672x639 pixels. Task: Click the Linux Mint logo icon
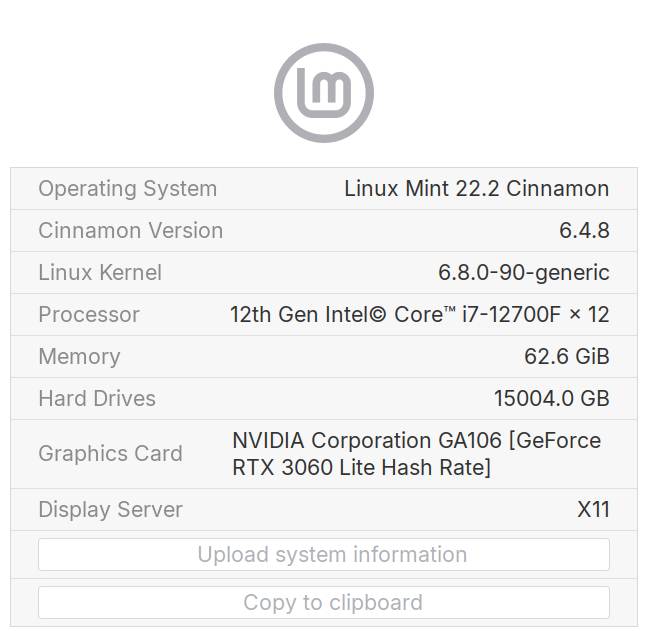point(324,93)
